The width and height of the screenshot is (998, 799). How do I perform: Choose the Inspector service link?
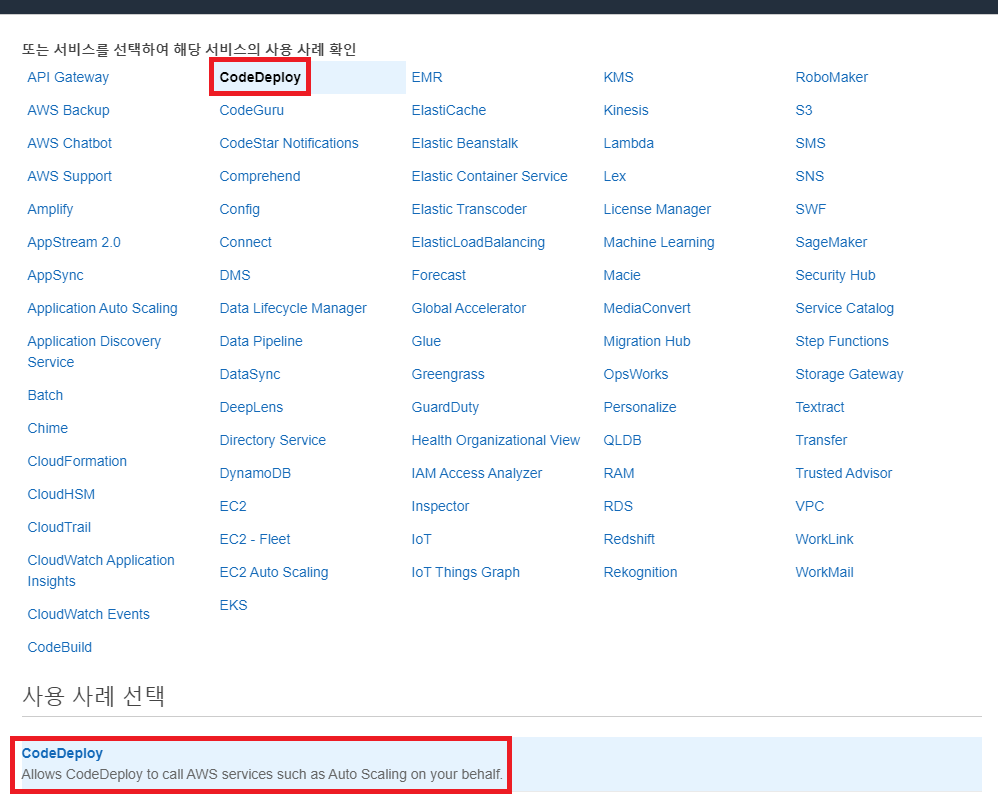(x=440, y=507)
